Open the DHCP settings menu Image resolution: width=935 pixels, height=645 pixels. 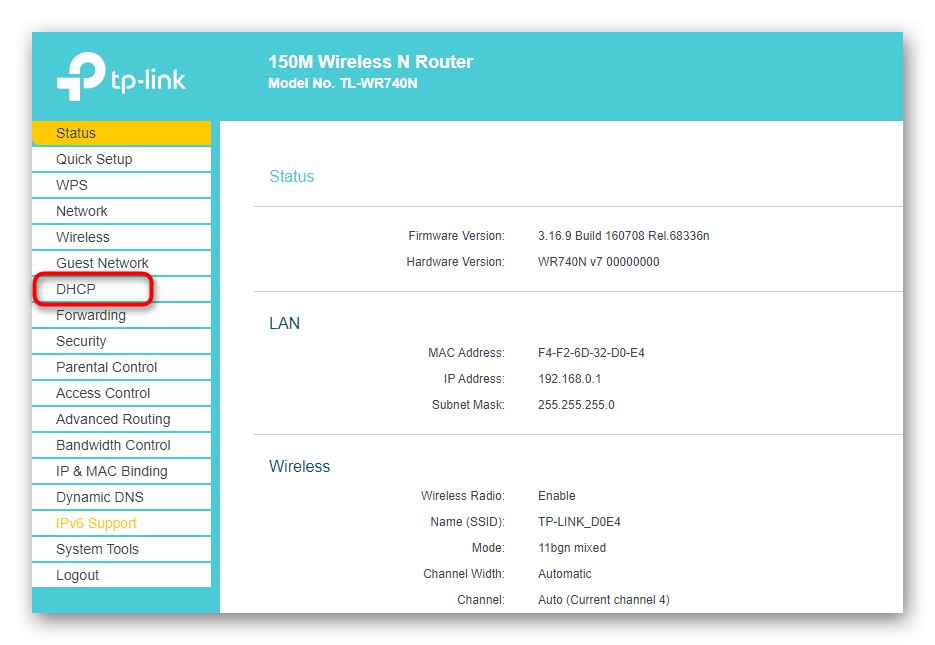pyautogui.click(x=75, y=289)
